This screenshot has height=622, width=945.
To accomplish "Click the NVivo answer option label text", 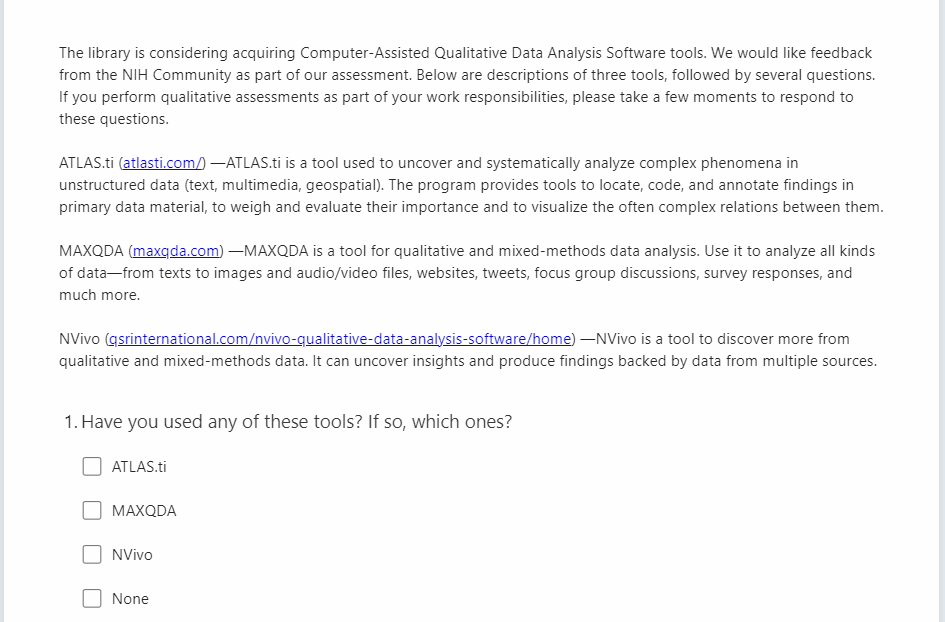I will click(x=132, y=555).
